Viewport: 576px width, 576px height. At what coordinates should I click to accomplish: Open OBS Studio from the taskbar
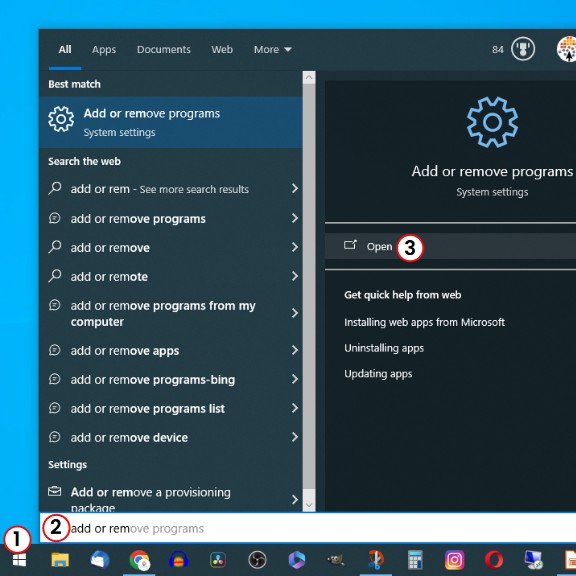click(257, 560)
